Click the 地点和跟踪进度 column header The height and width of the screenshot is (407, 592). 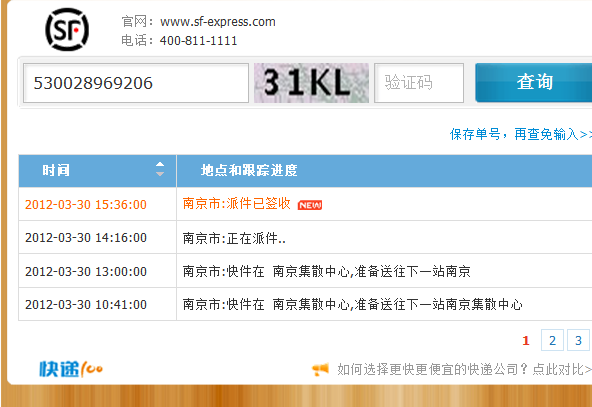coord(384,171)
